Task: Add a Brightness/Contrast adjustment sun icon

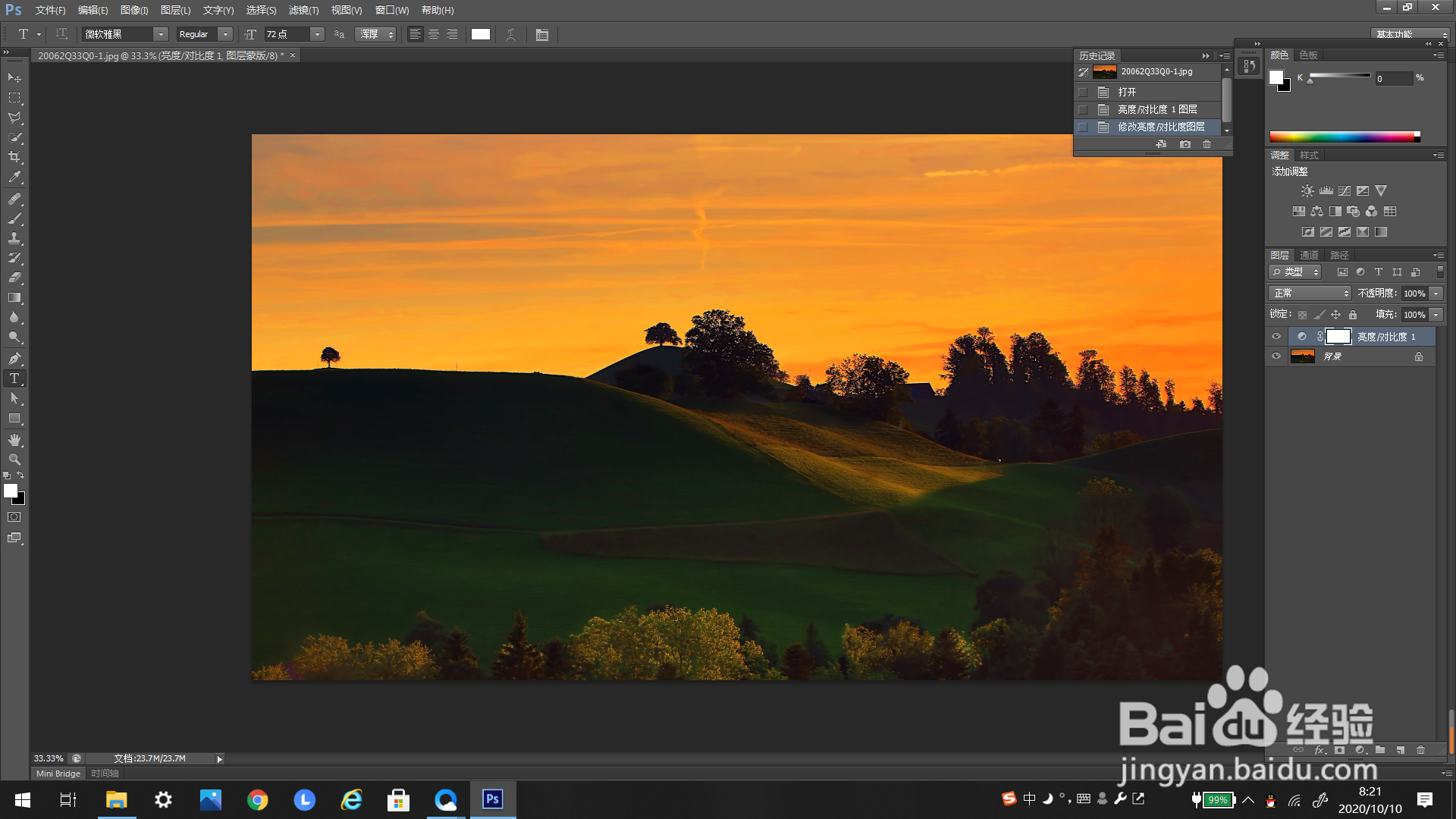Action: coord(1307,191)
